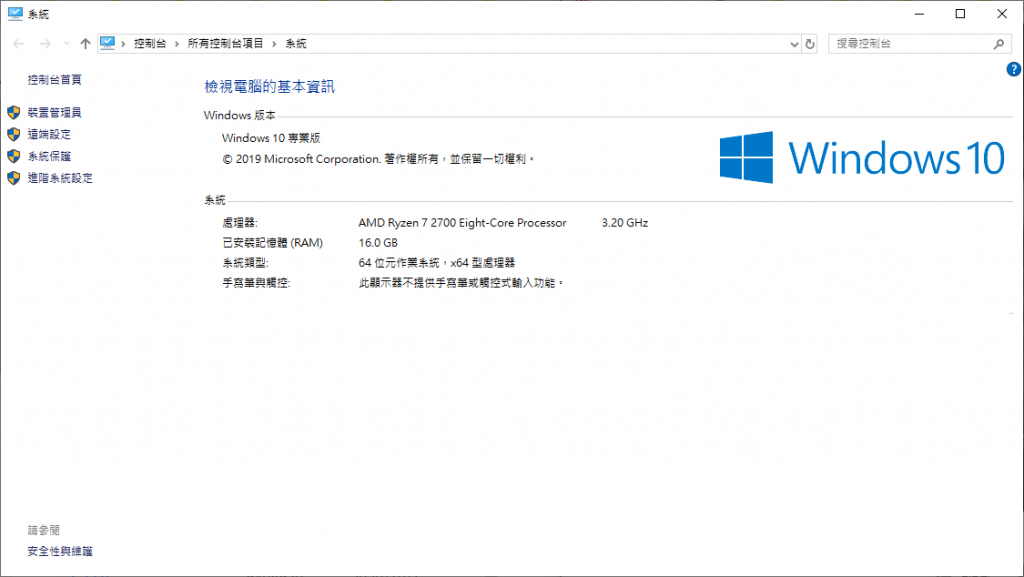Go back using the back arrow
Image resolution: width=1024 pixels, height=577 pixels.
coord(18,44)
